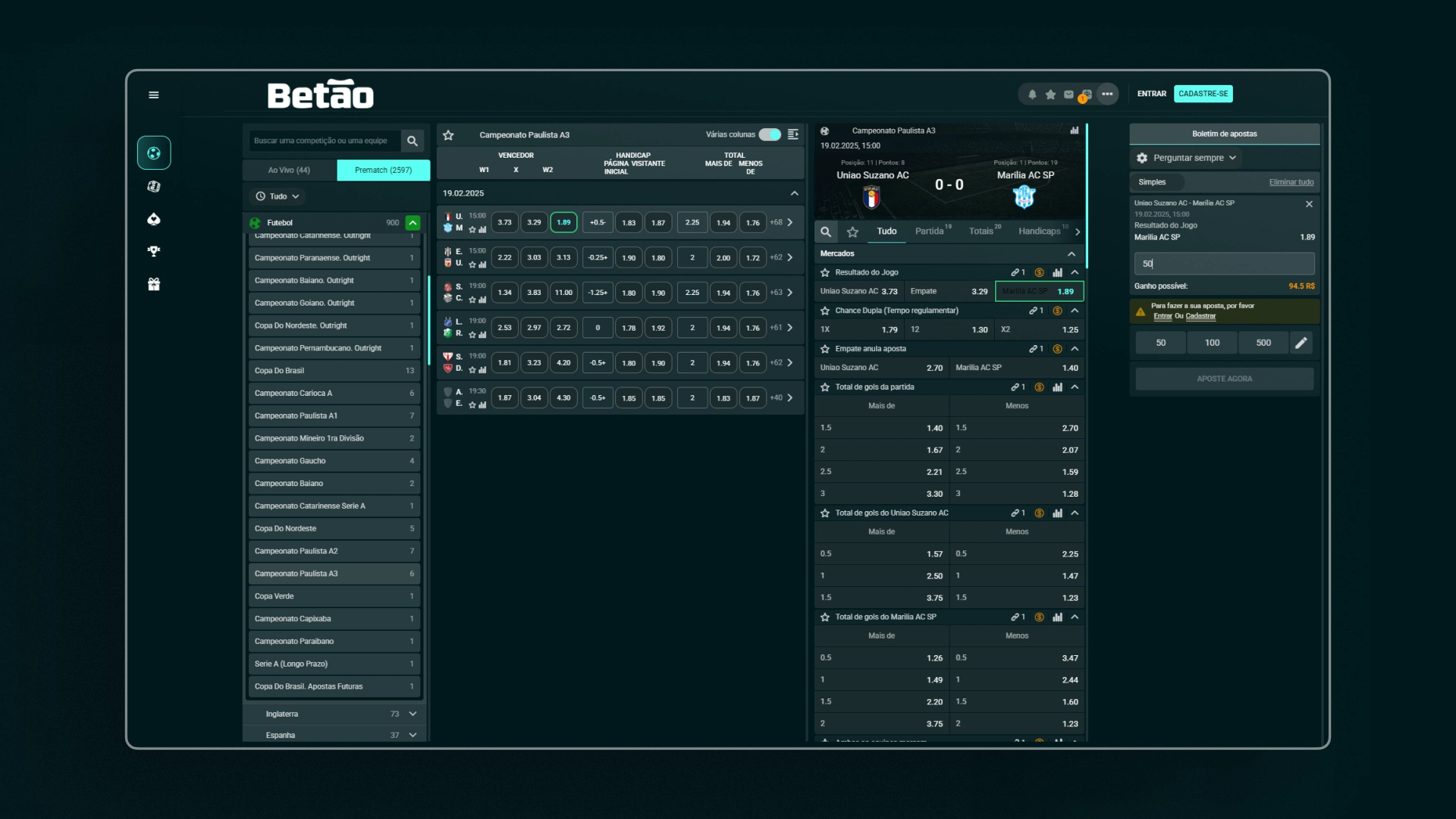Open Copa Do Brasil league row
Viewport: 1456px width, 819px height.
tap(334, 371)
